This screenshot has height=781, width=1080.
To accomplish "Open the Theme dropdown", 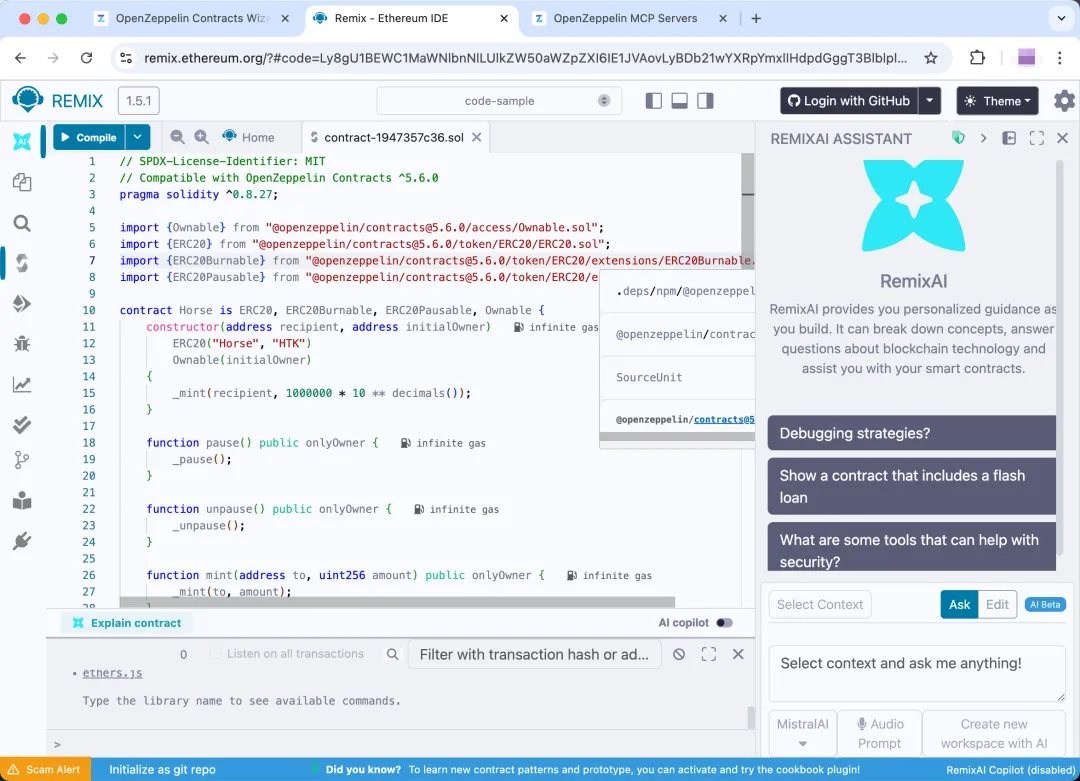I will (x=997, y=101).
